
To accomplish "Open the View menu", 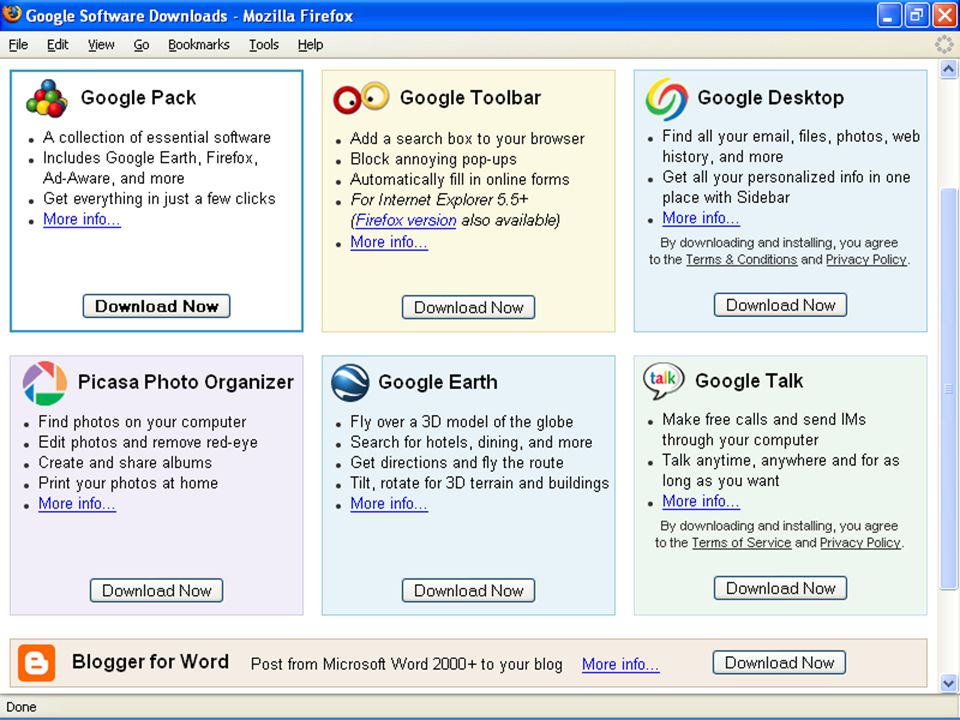I will click(101, 45).
